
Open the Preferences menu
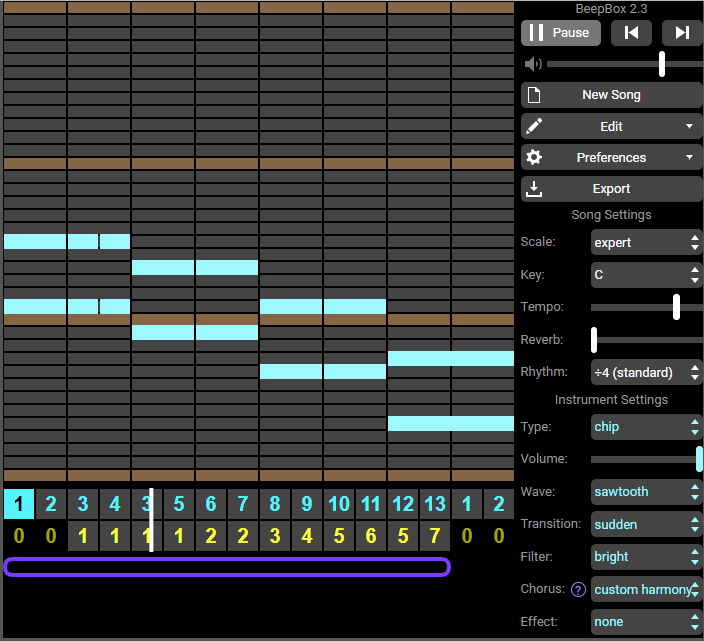tap(612, 157)
